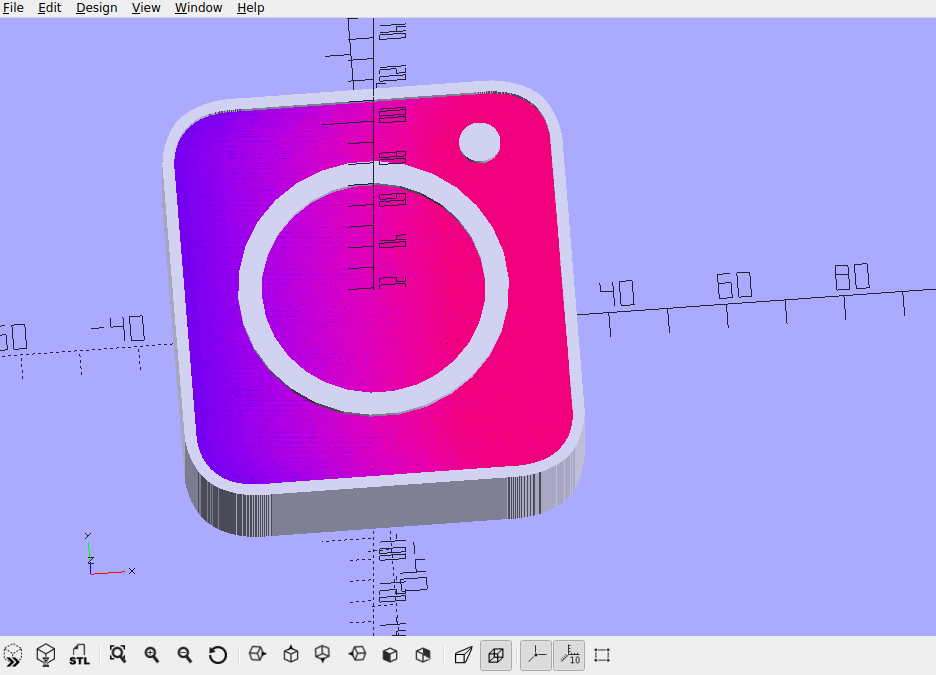
Task: Switch to Bottom view cube icon
Action: point(323,655)
